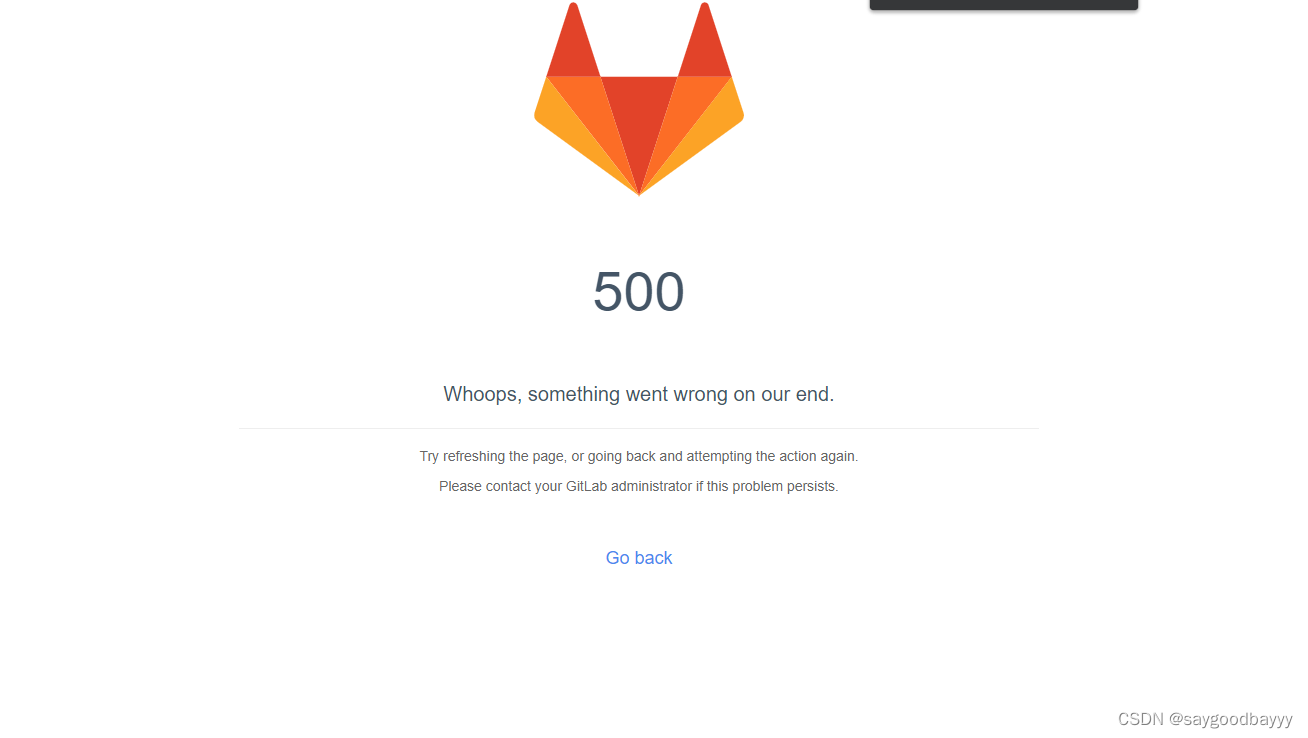This screenshot has height=738, width=1308.
Task: Click the 'Please contact your GitLab administrator' line
Action: 639,486
